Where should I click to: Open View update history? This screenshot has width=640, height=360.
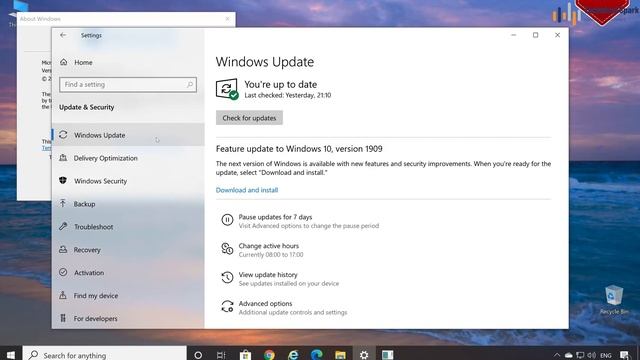[x=268, y=275]
